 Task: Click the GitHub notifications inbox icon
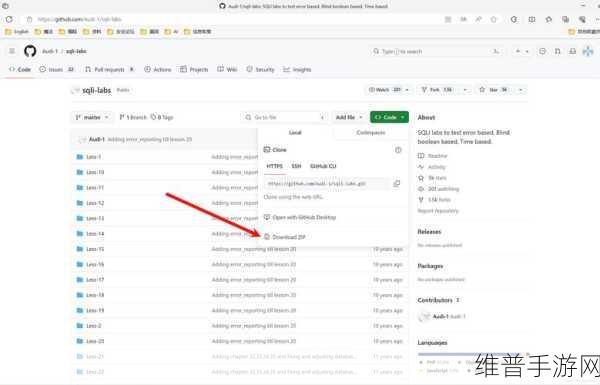[x=572, y=51]
